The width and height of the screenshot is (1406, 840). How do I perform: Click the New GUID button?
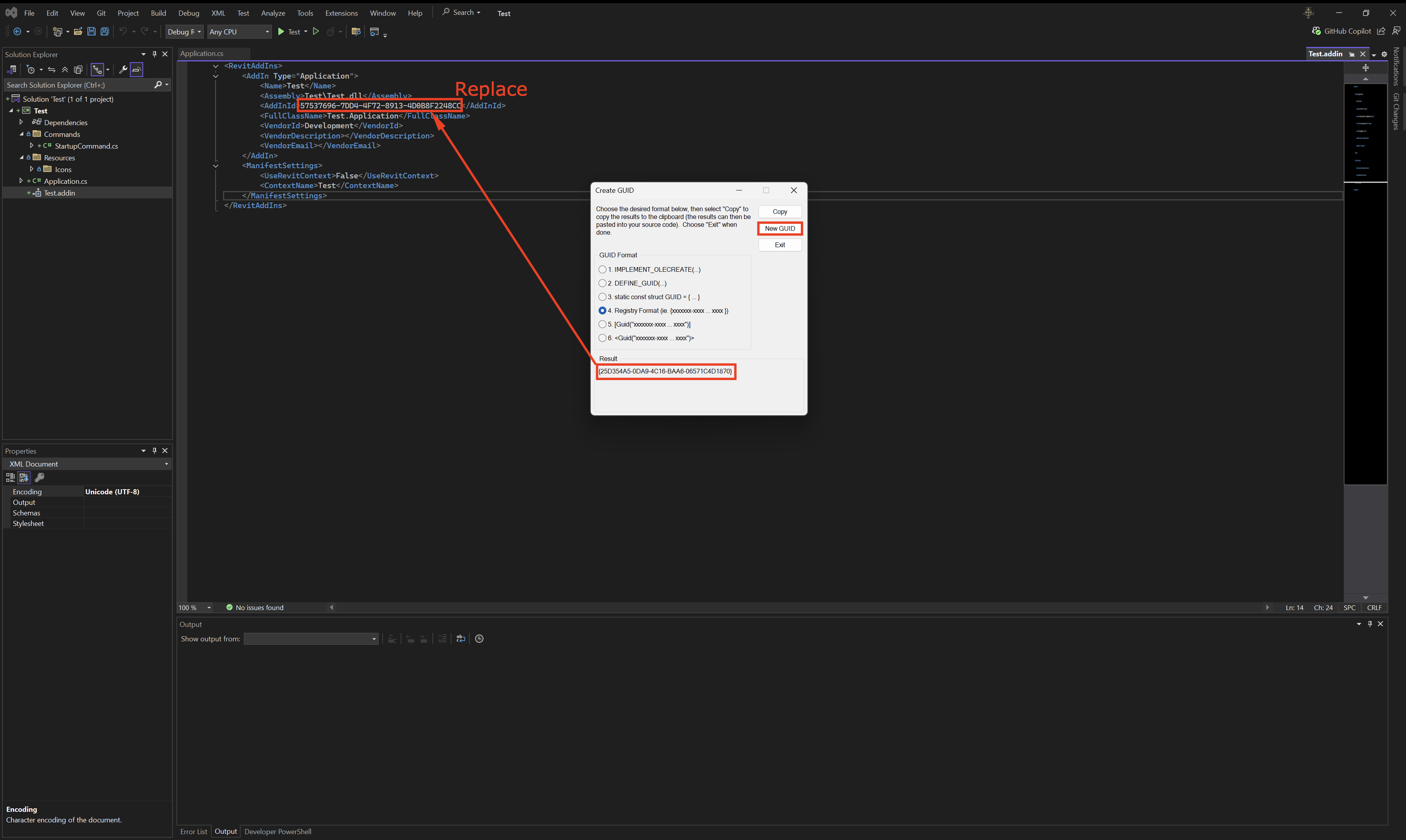point(780,229)
